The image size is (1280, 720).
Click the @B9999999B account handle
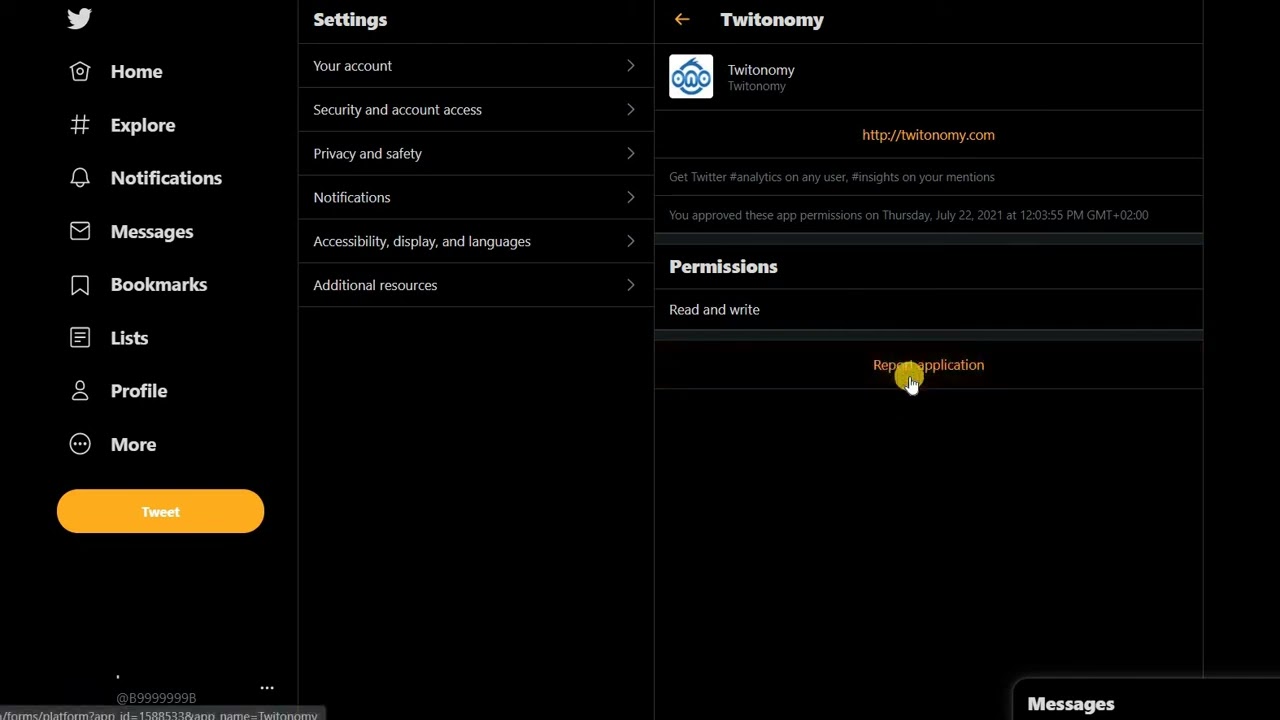click(x=156, y=698)
